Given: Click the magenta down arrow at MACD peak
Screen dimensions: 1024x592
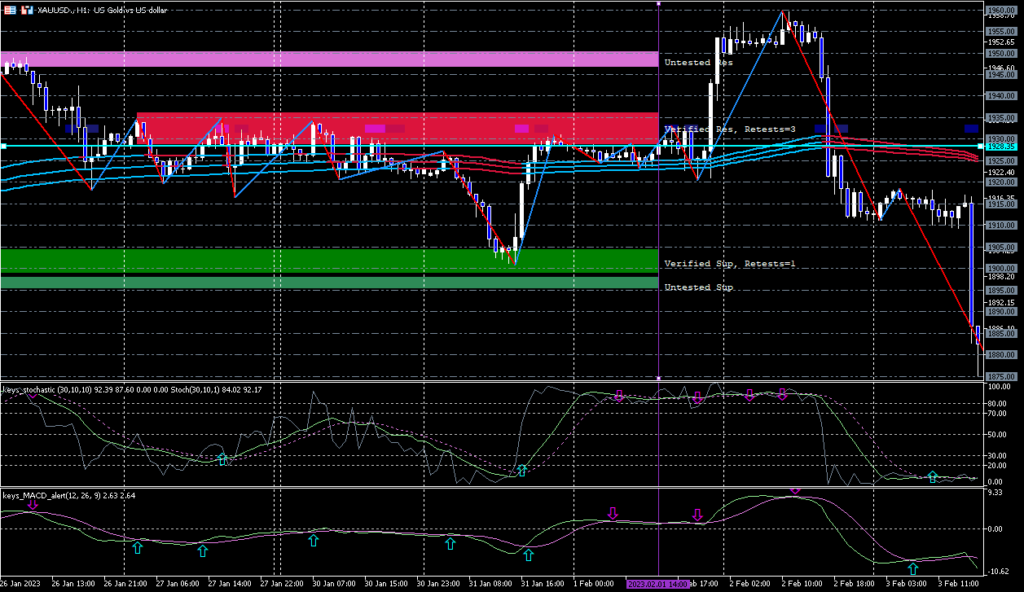Looking at the screenshot, I should coord(795,491).
